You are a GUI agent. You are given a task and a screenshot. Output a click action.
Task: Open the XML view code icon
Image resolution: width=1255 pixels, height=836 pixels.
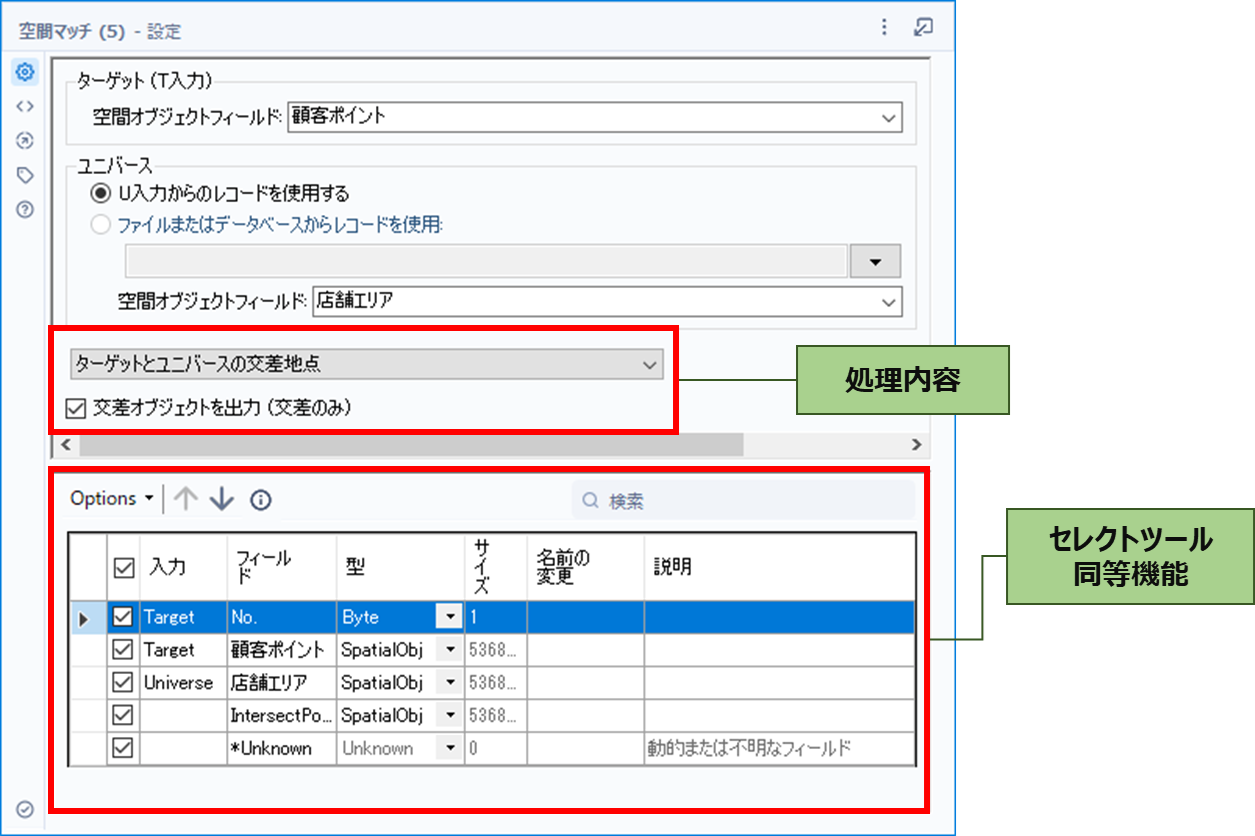coord(25,106)
